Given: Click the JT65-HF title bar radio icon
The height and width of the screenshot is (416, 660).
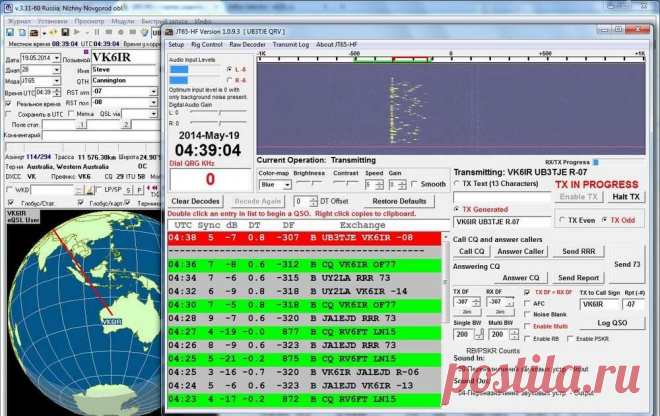Looking at the screenshot, I should coord(169,32).
